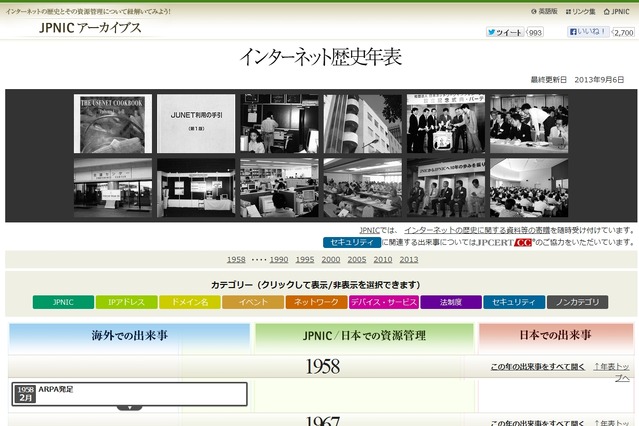Viewport: 639px width, 426px height.
Task: Open all events for year 1958
Action: [x=538, y=367]
